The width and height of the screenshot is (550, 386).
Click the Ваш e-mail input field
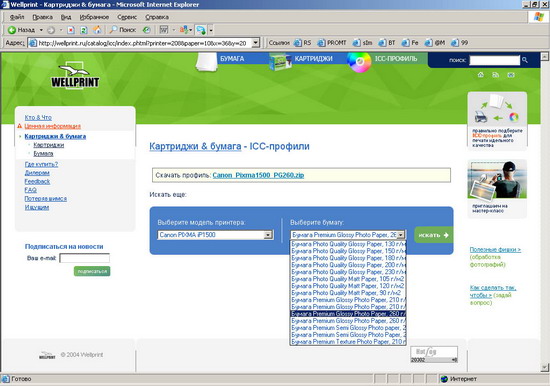point(85,258)
